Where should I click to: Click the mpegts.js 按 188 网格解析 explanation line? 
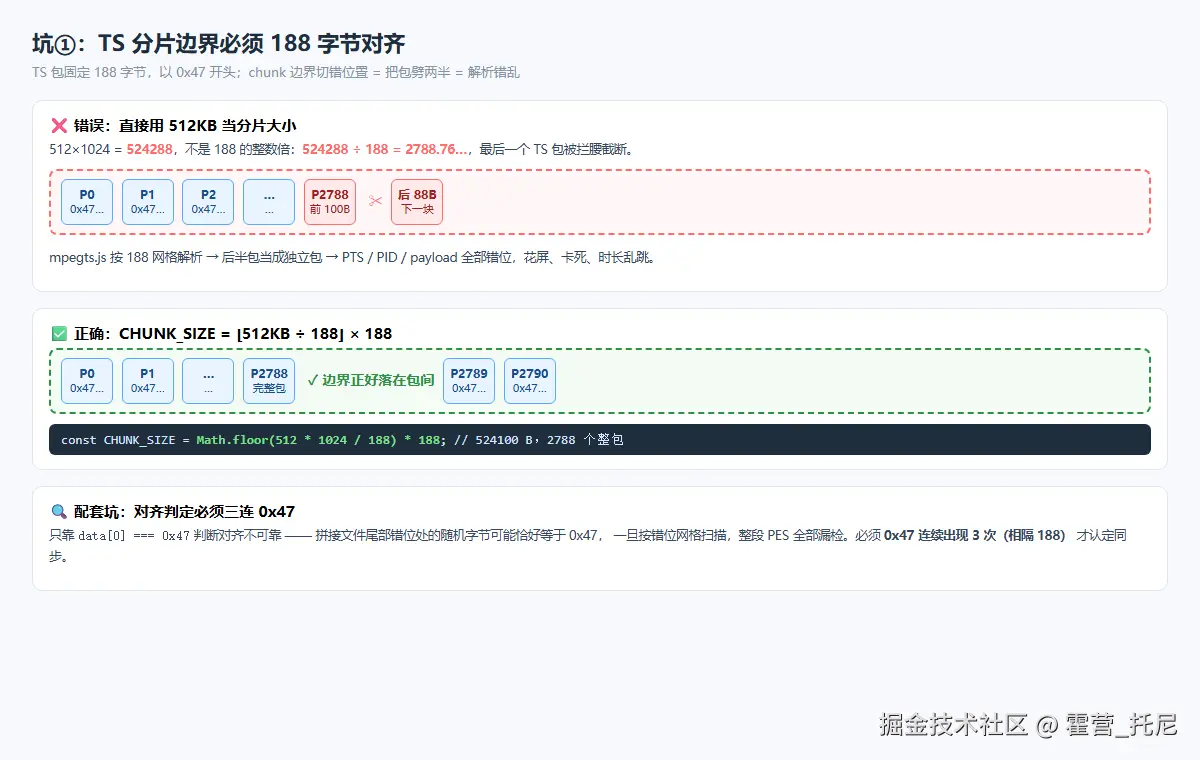(352, 257)
